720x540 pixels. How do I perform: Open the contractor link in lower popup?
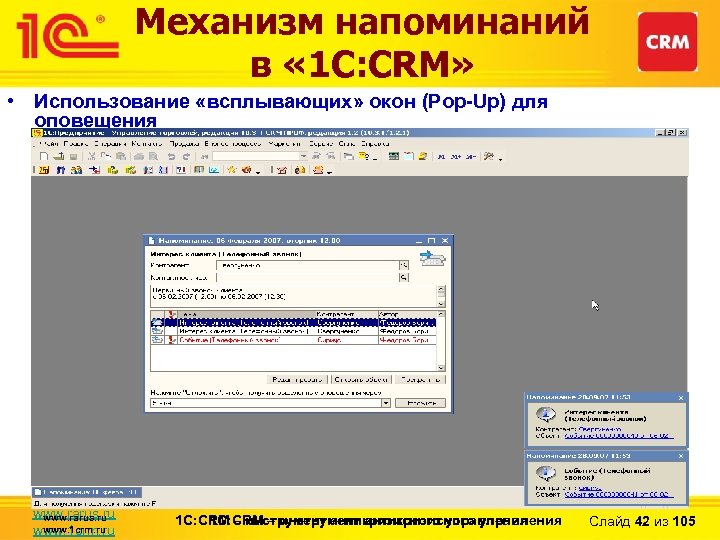(590, 488)
